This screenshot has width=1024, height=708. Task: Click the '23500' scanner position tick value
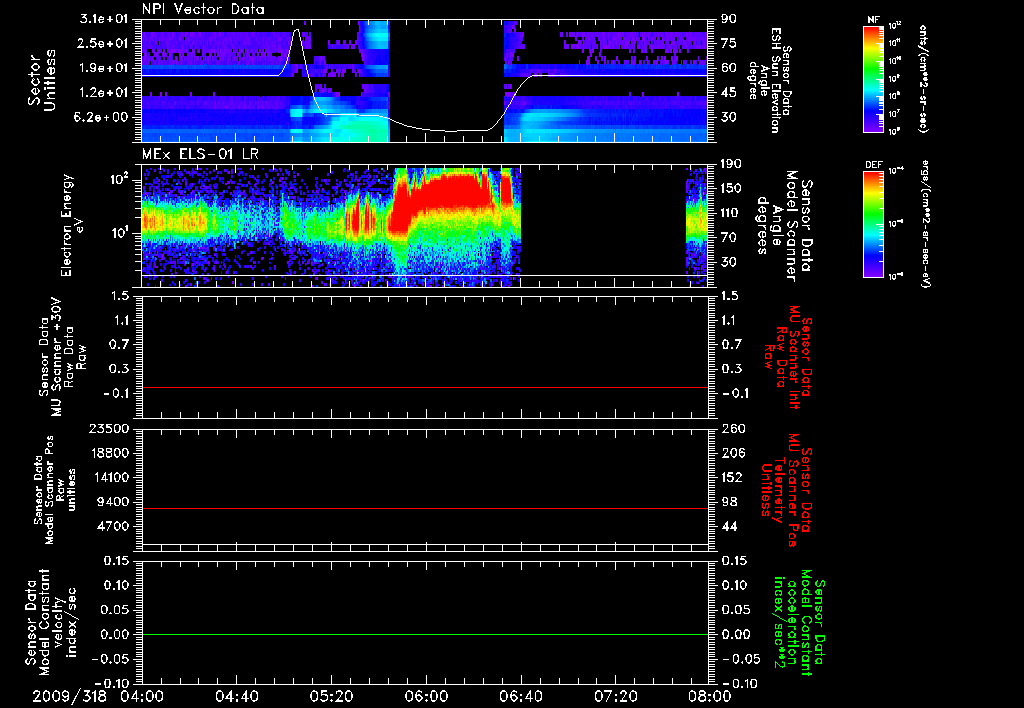[108, 429]
